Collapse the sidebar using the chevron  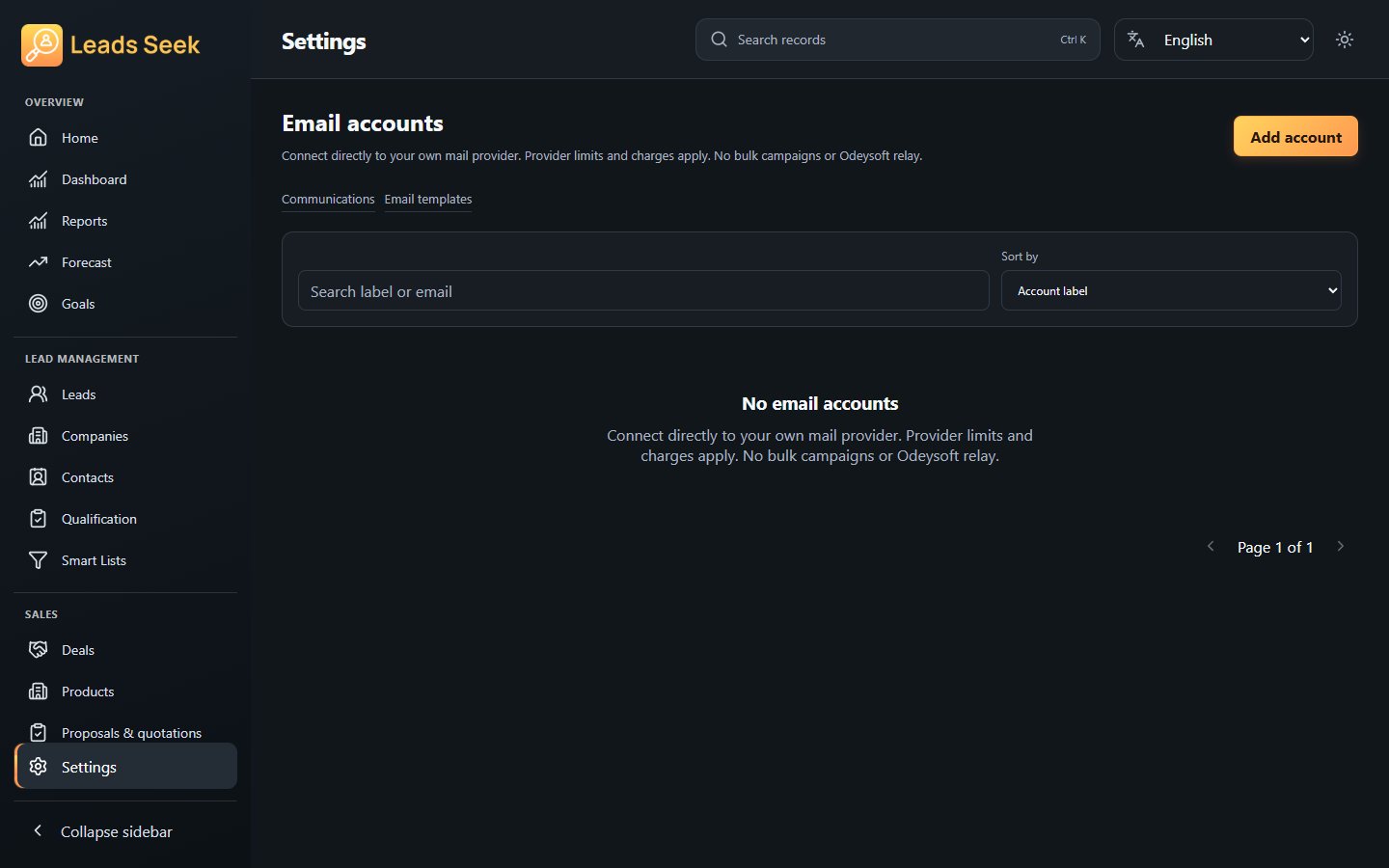point(38,830)
